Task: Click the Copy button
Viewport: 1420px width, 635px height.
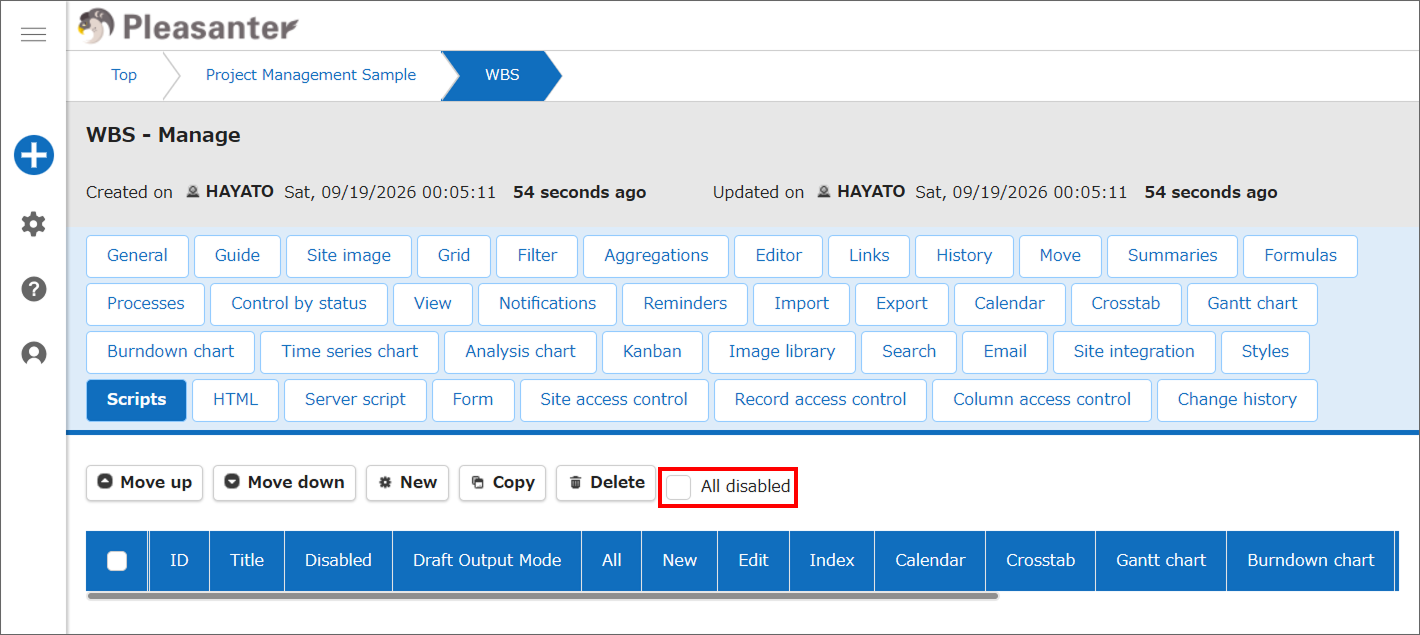Action: tap(503, 483)
